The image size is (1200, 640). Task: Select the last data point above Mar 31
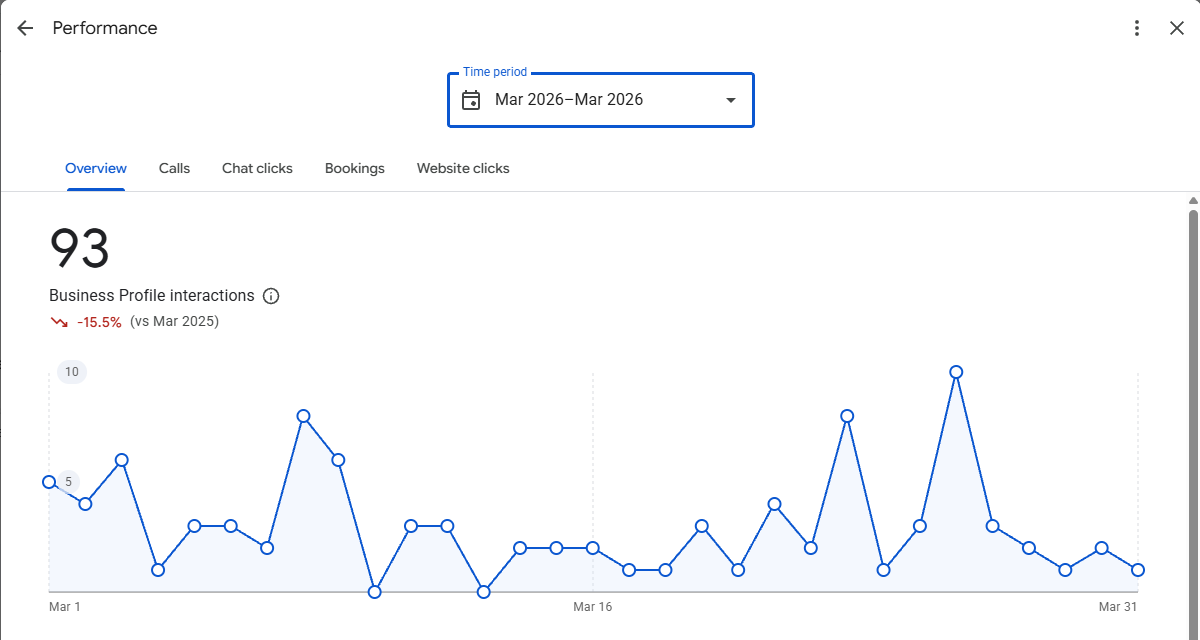(x=1137, y=570)
